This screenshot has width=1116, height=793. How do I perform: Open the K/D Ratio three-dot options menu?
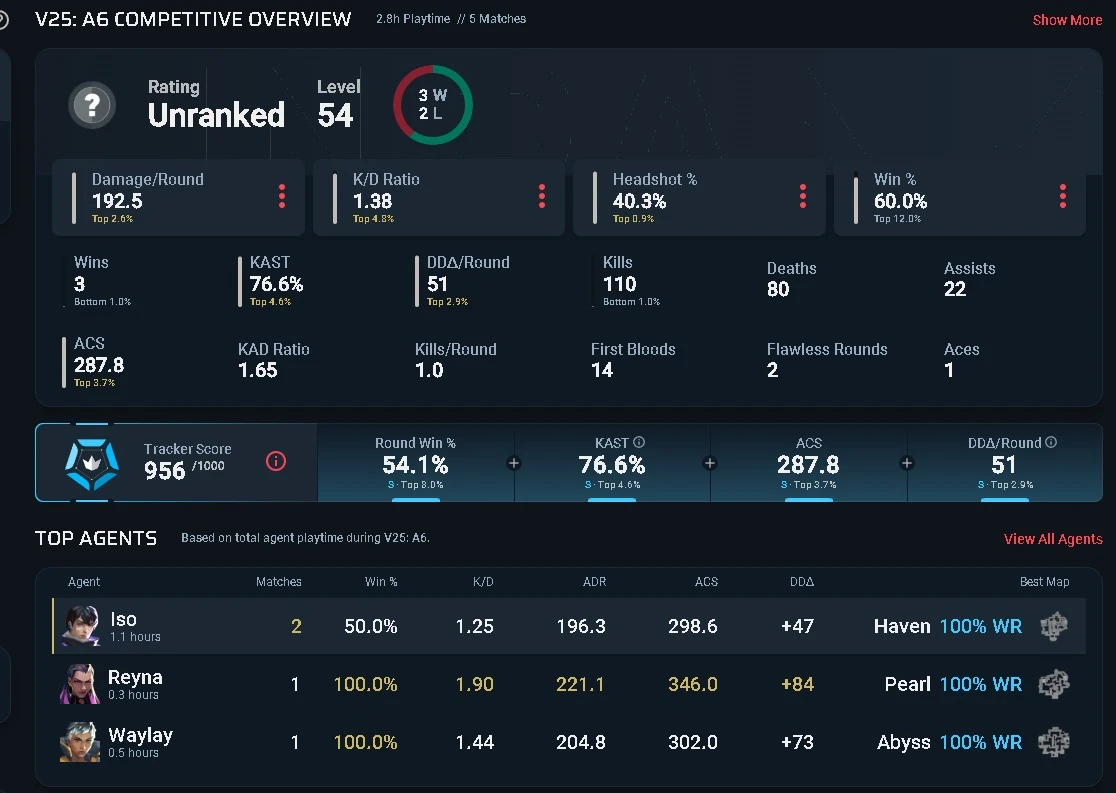(x=542, y=196)
